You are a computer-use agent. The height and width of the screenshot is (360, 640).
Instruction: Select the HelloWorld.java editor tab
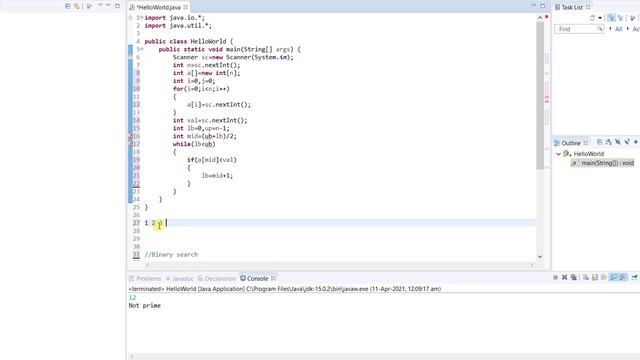[x=158, y=7]
